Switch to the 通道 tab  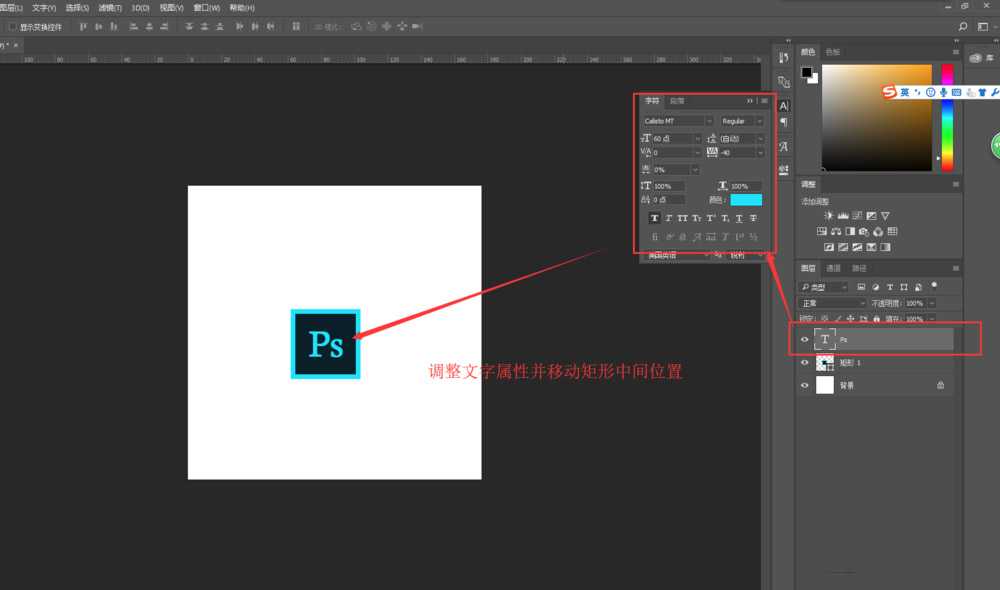click(833, 268)
